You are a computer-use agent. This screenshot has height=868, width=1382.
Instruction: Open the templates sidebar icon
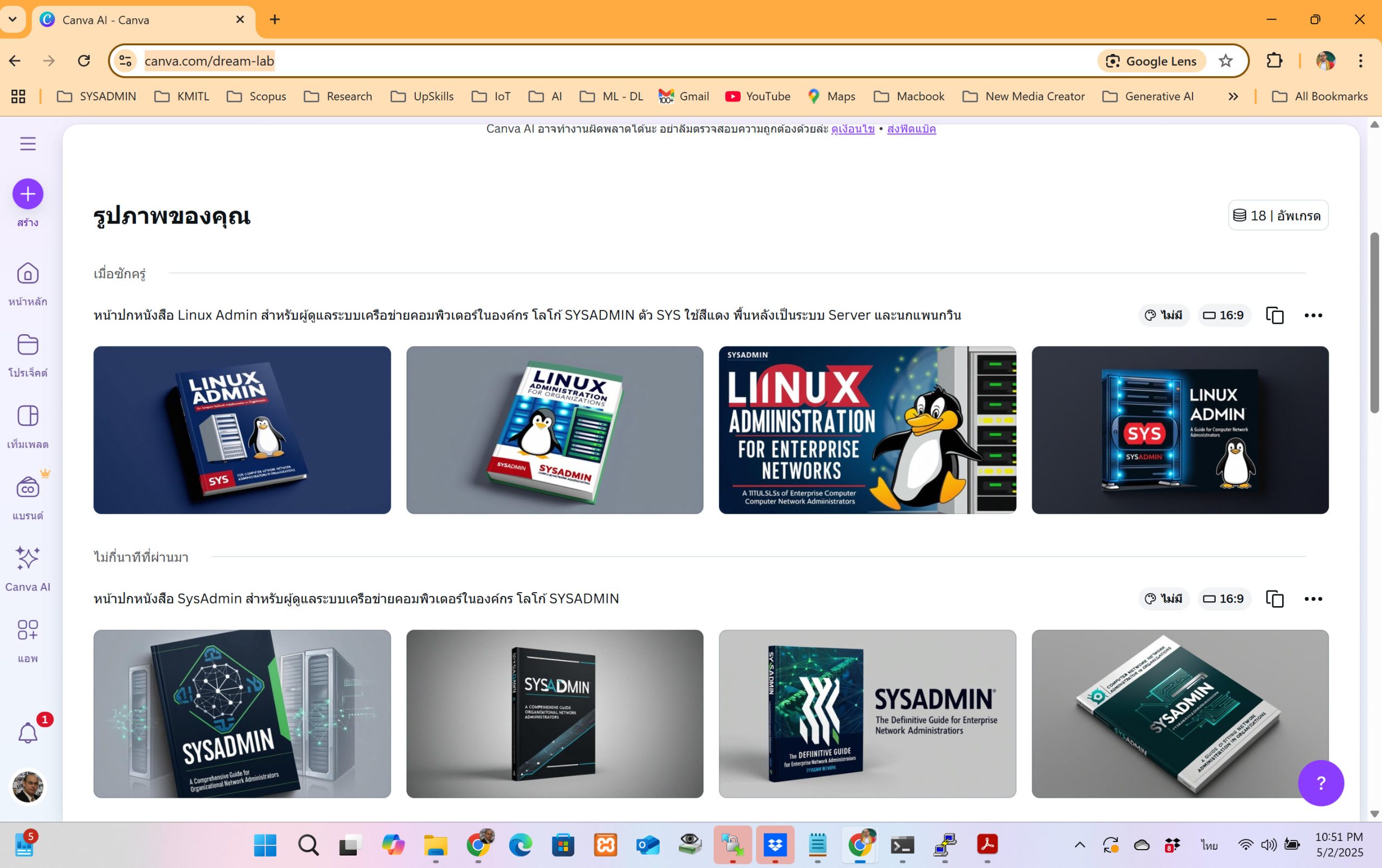(x=28, y=416)
